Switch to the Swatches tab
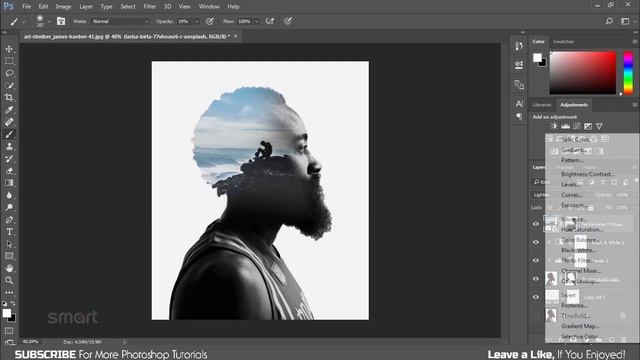 (563, 42)
